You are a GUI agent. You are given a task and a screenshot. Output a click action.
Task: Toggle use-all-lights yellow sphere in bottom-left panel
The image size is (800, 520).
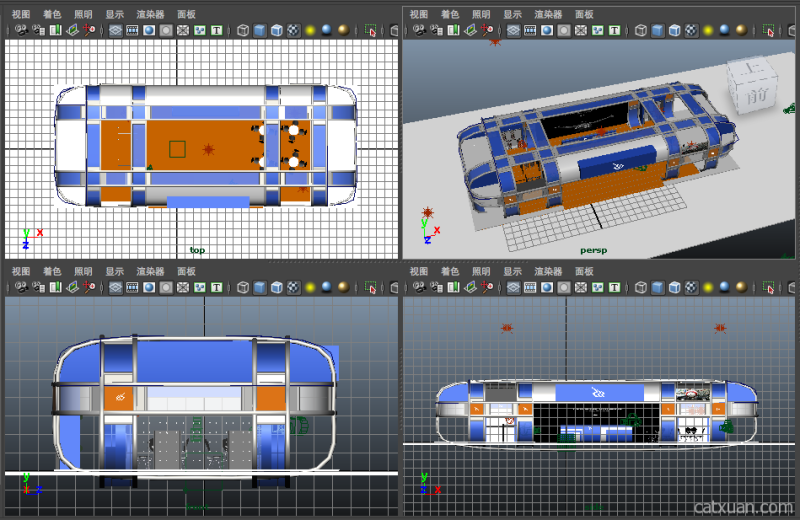pyautogui.click(x=310, y=287)
